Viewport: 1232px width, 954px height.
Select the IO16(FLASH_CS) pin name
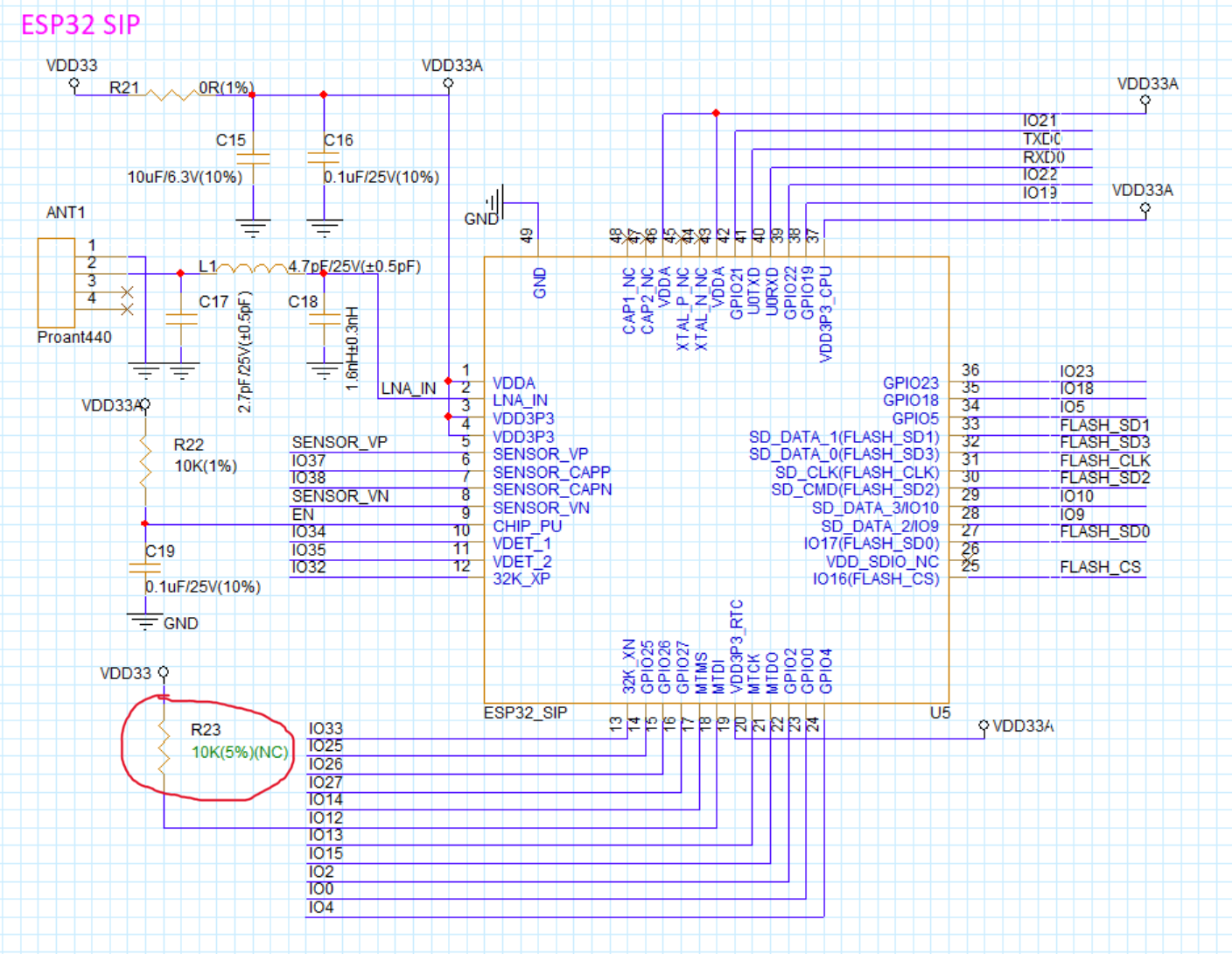(876, 579)
